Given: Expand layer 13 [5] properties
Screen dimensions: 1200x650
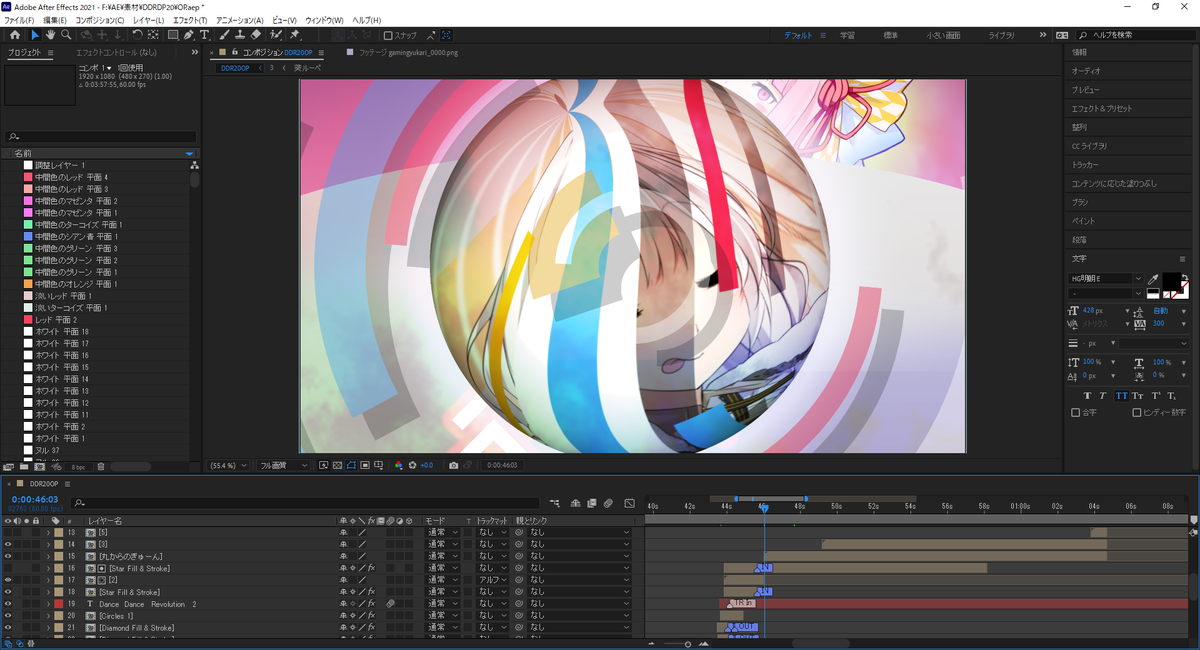Looking at the screenshot, I should [47, 532].
